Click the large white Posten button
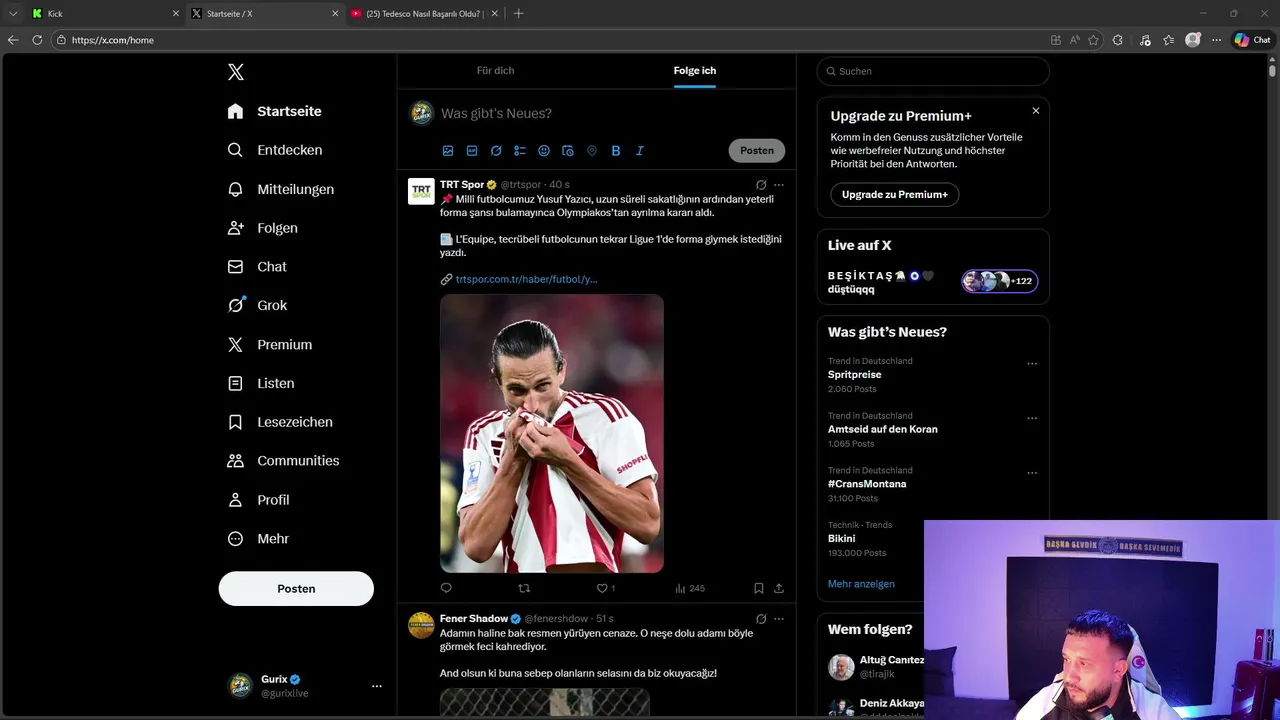Image resolution: width=1280 pixels, height=720 pixels. click(x=296, y=589)
